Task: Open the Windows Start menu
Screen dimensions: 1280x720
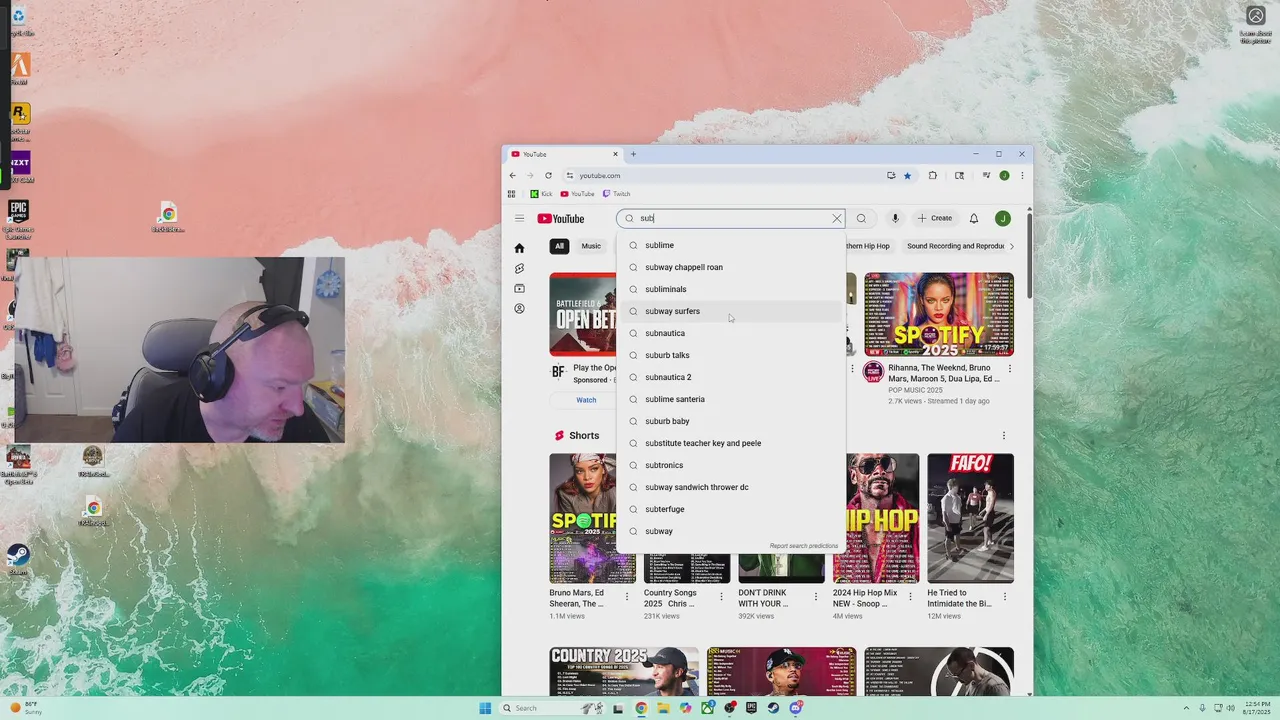Action: pos(485,708)
